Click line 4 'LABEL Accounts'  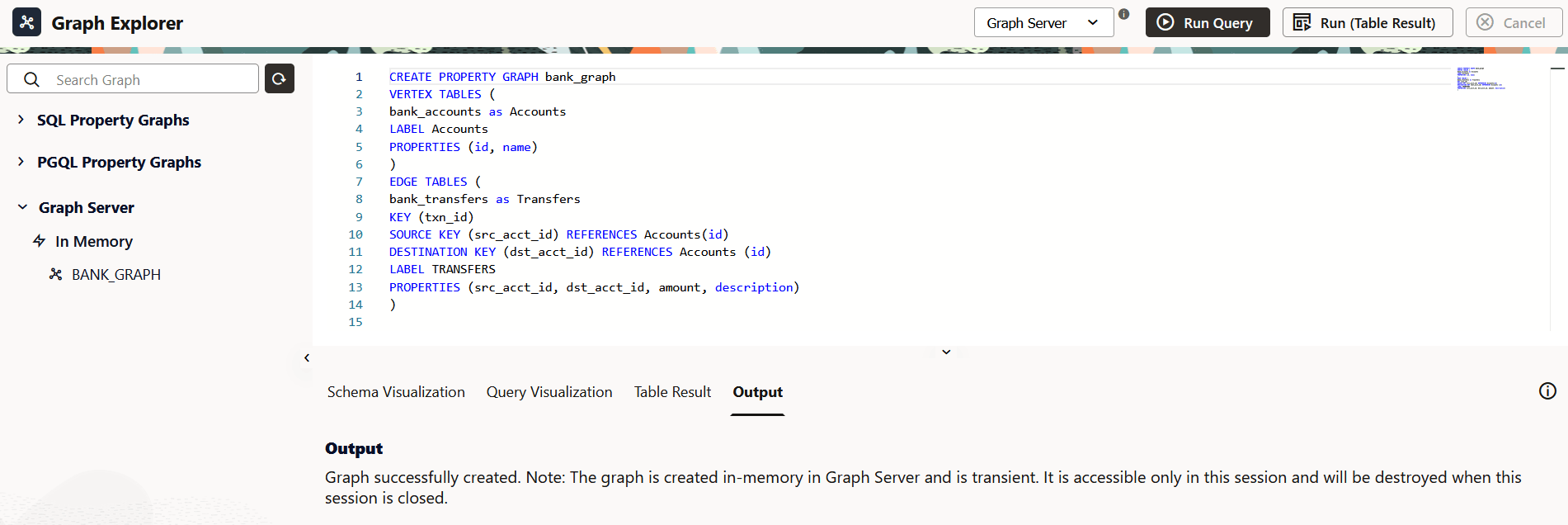tap(439, 129)
